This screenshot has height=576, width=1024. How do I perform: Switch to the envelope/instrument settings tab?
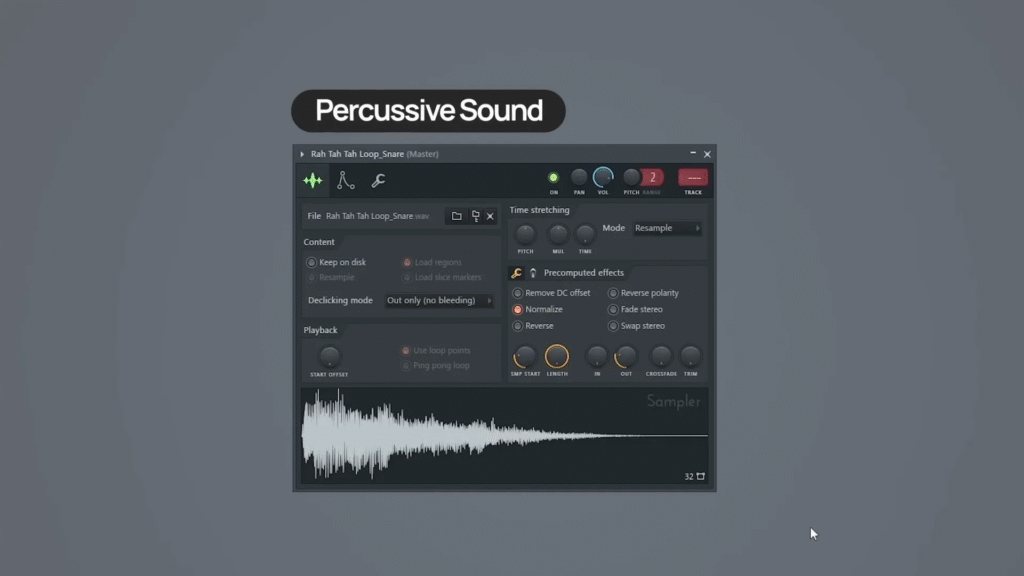click(x=346, y=181)
